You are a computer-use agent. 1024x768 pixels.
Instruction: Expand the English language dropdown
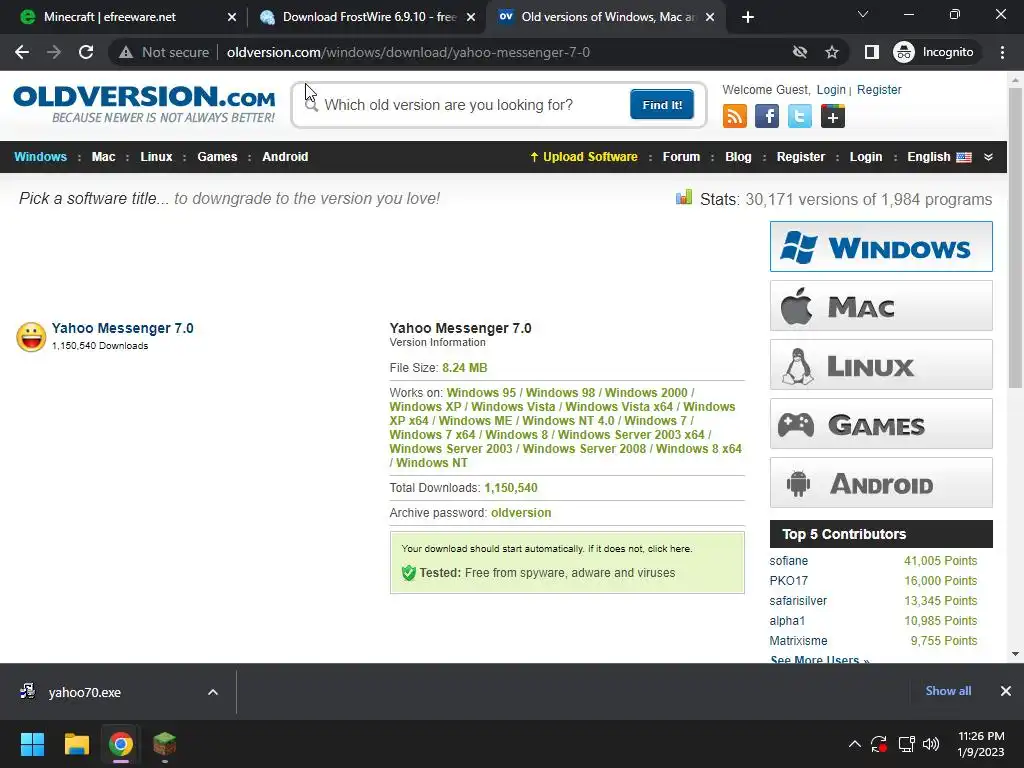[939, 157]
